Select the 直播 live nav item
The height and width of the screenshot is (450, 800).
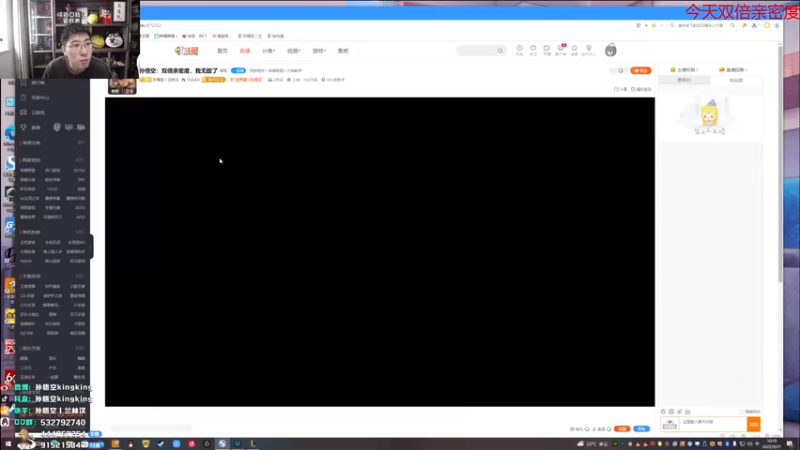tap(245, 51)
